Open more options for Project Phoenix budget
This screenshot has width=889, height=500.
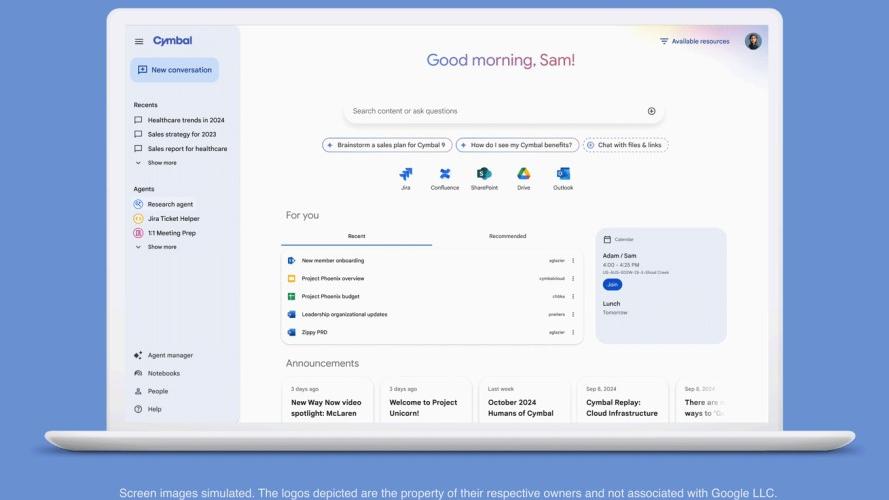(x=573, y=296)
